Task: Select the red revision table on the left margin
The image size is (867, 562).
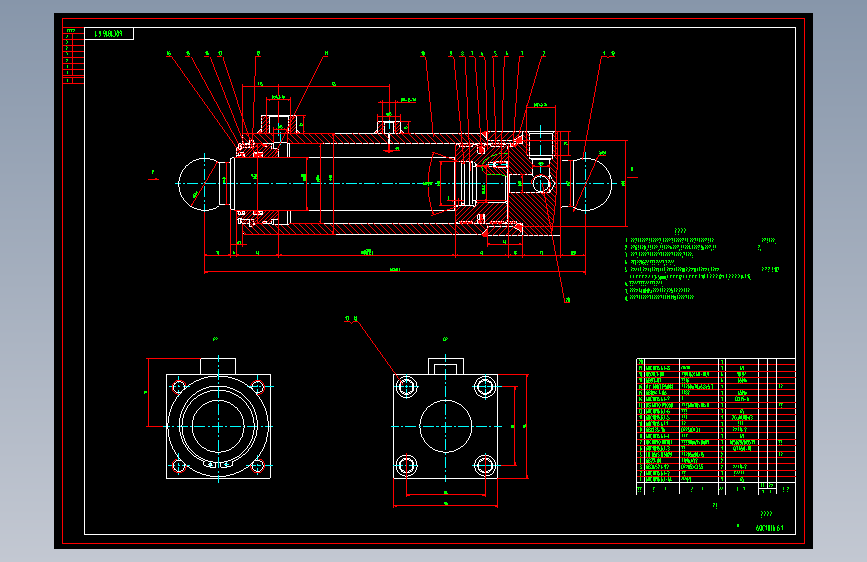Action: (74, 55)
